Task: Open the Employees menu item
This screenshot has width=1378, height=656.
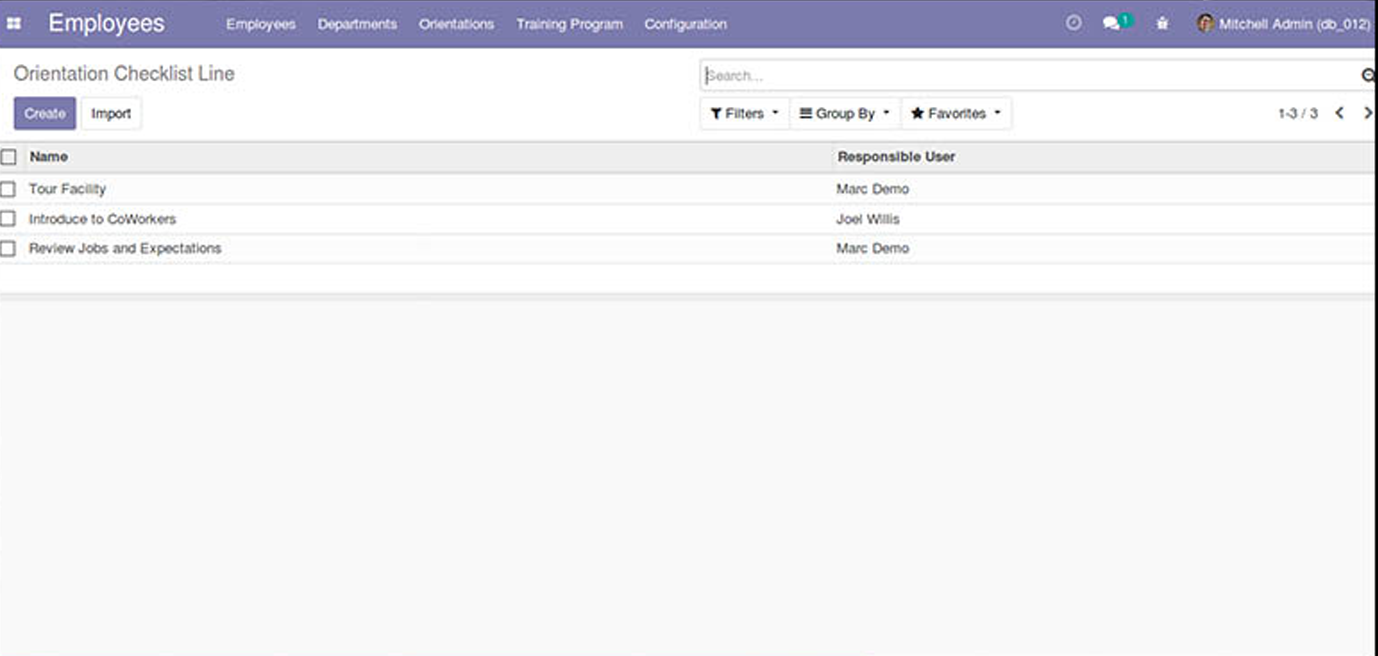Action: coord(261,24)
